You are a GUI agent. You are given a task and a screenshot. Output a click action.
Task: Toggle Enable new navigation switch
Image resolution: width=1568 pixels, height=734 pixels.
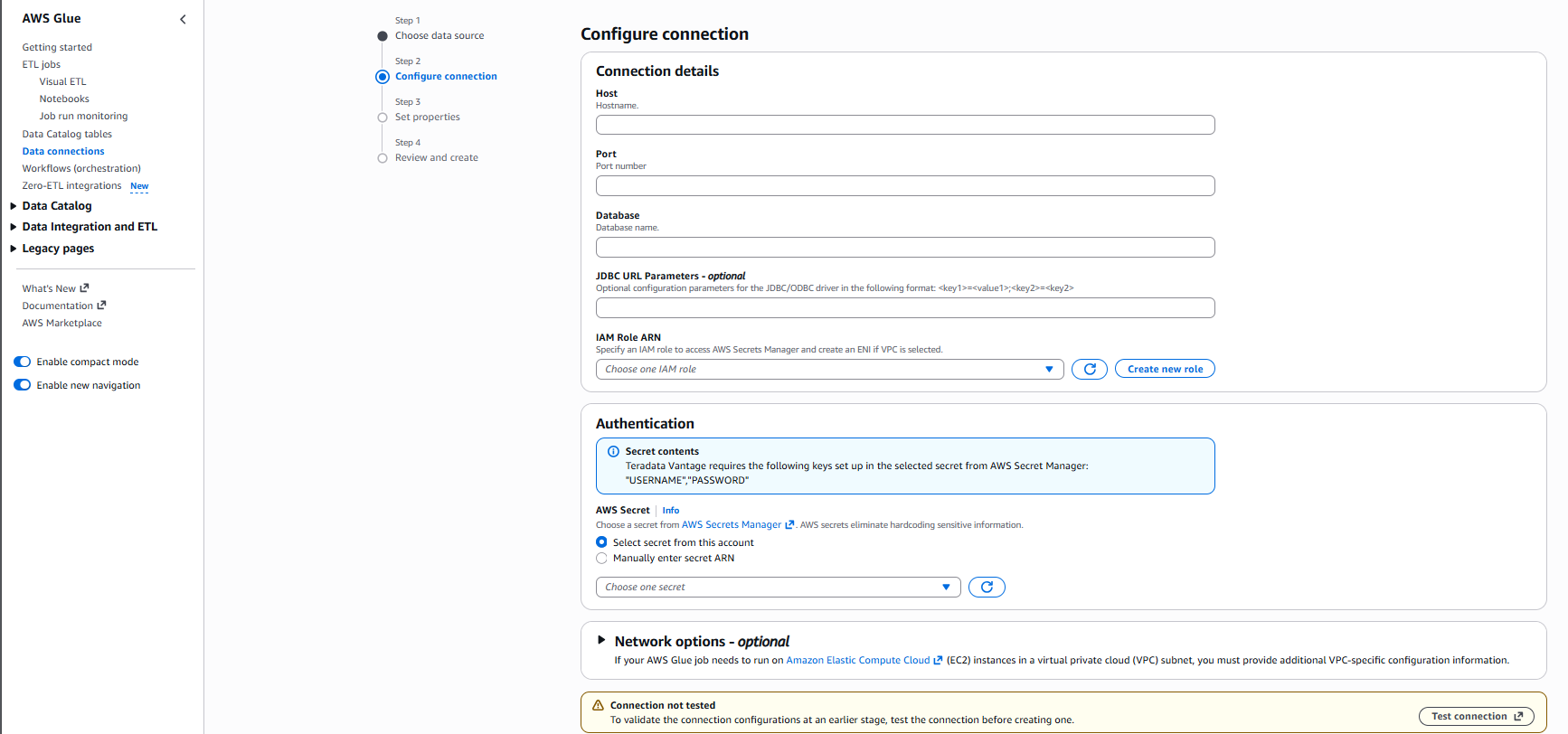tap(23, 385)
